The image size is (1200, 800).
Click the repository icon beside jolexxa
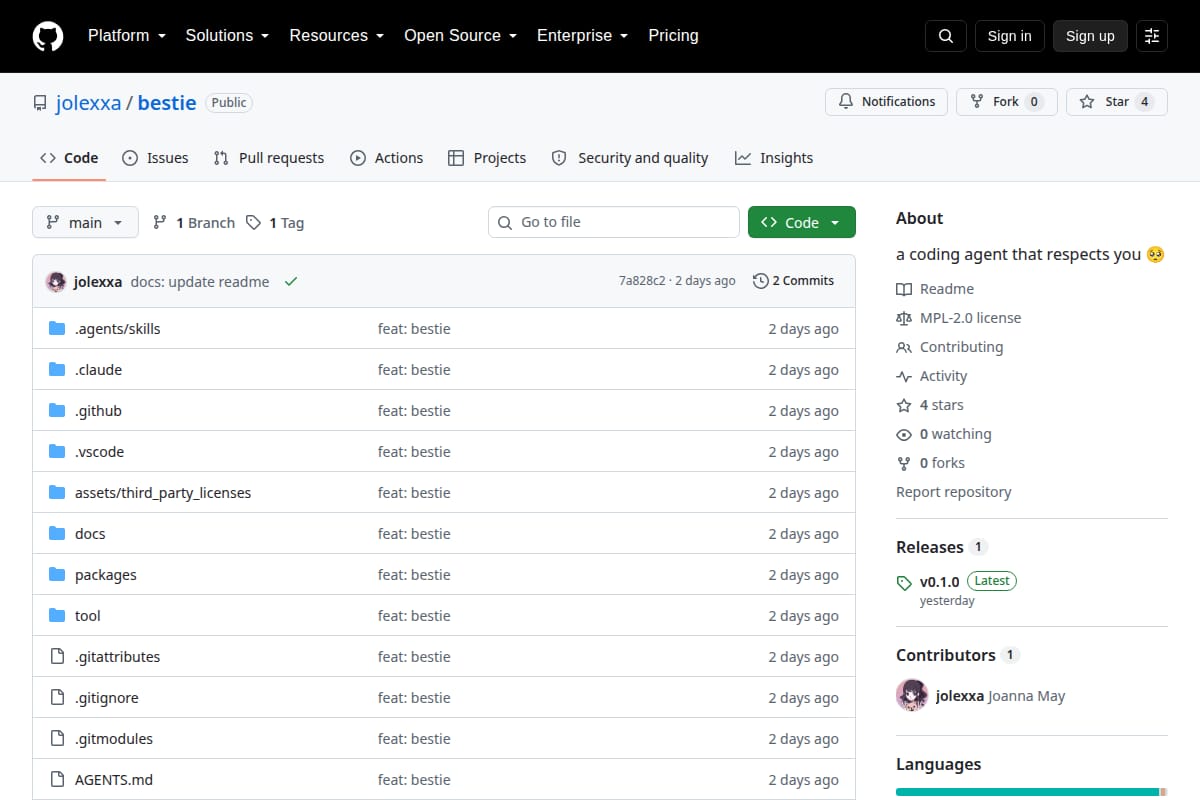[x=40, y=103]
